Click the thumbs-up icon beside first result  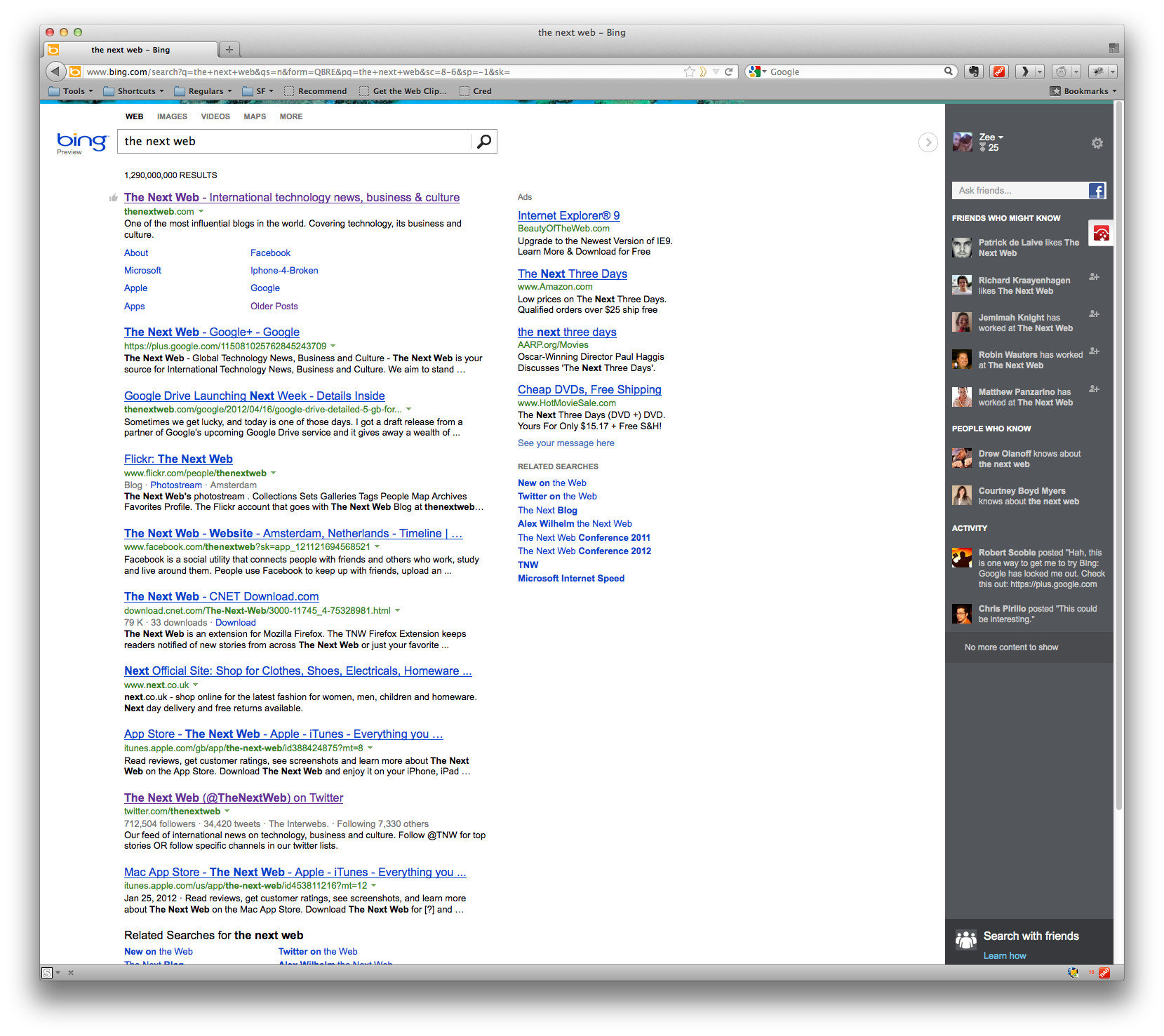114,198
